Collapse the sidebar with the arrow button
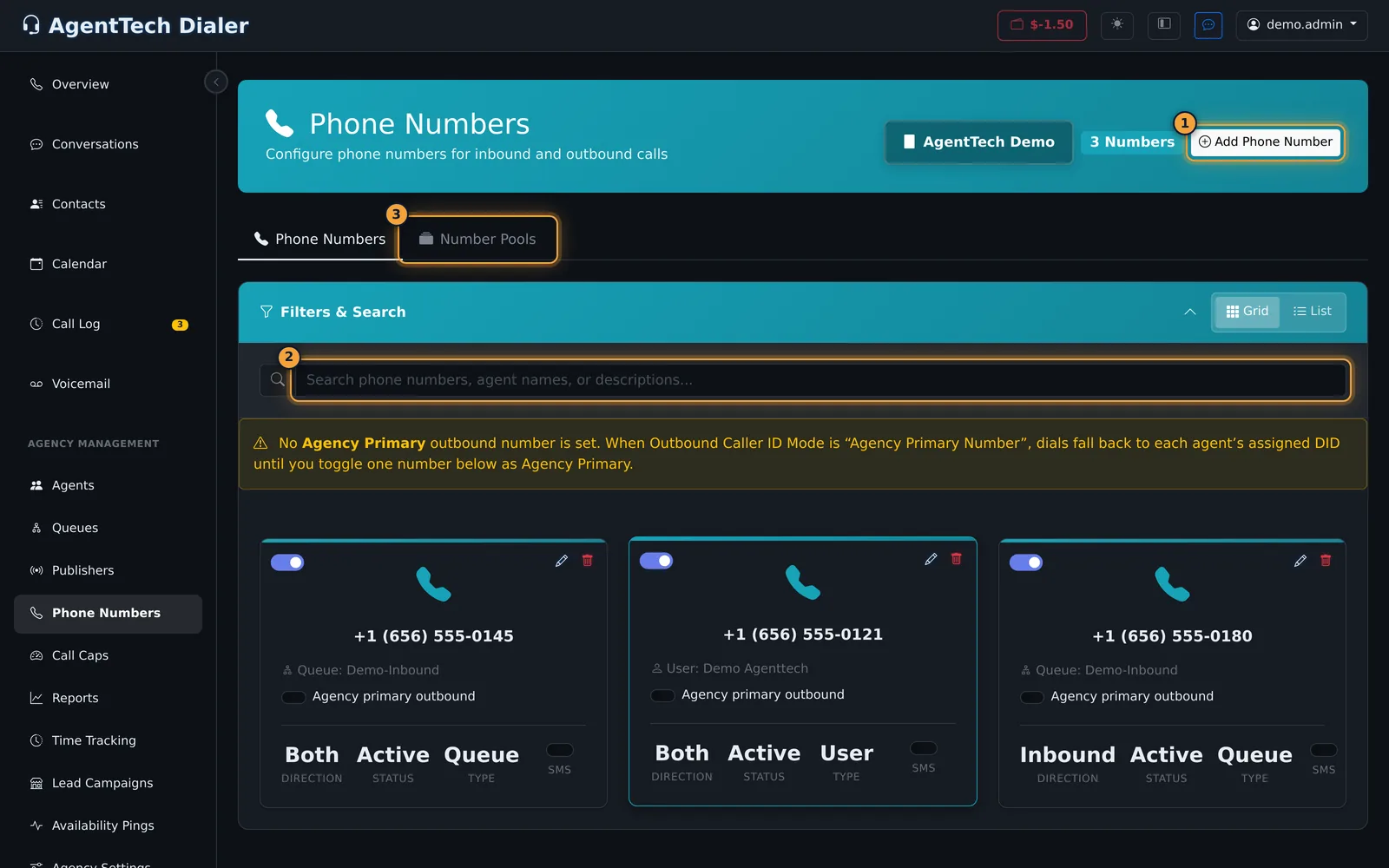This screenshot has width=1389, height=868. point(216,82)
